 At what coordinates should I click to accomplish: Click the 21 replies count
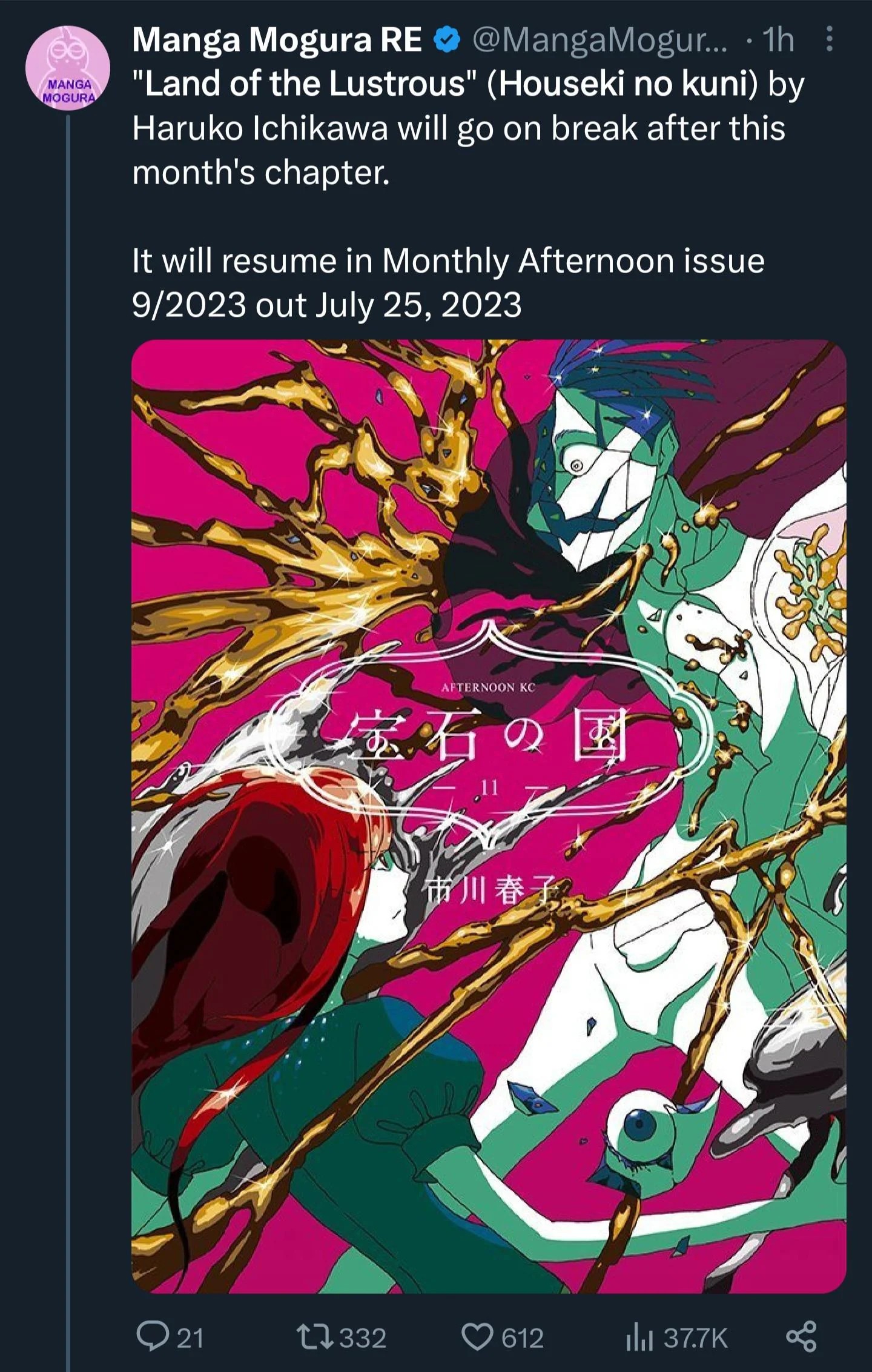[x=190, y=1337]
